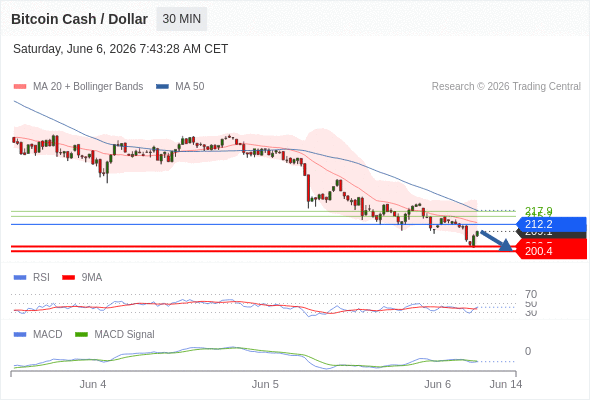
Task: Click the MA 20 + Bollinger Bands legend swatch
Action: coord(20,87)
